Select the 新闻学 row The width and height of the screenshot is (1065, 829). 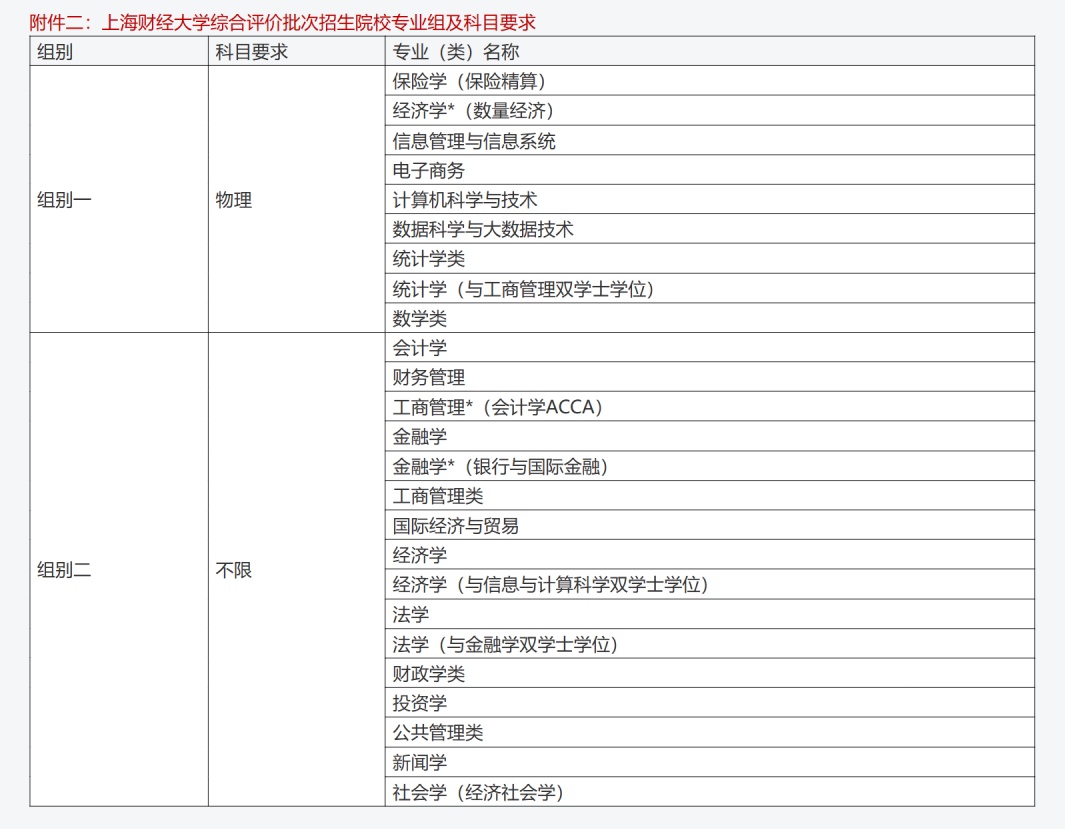click(x=710, y=762)
